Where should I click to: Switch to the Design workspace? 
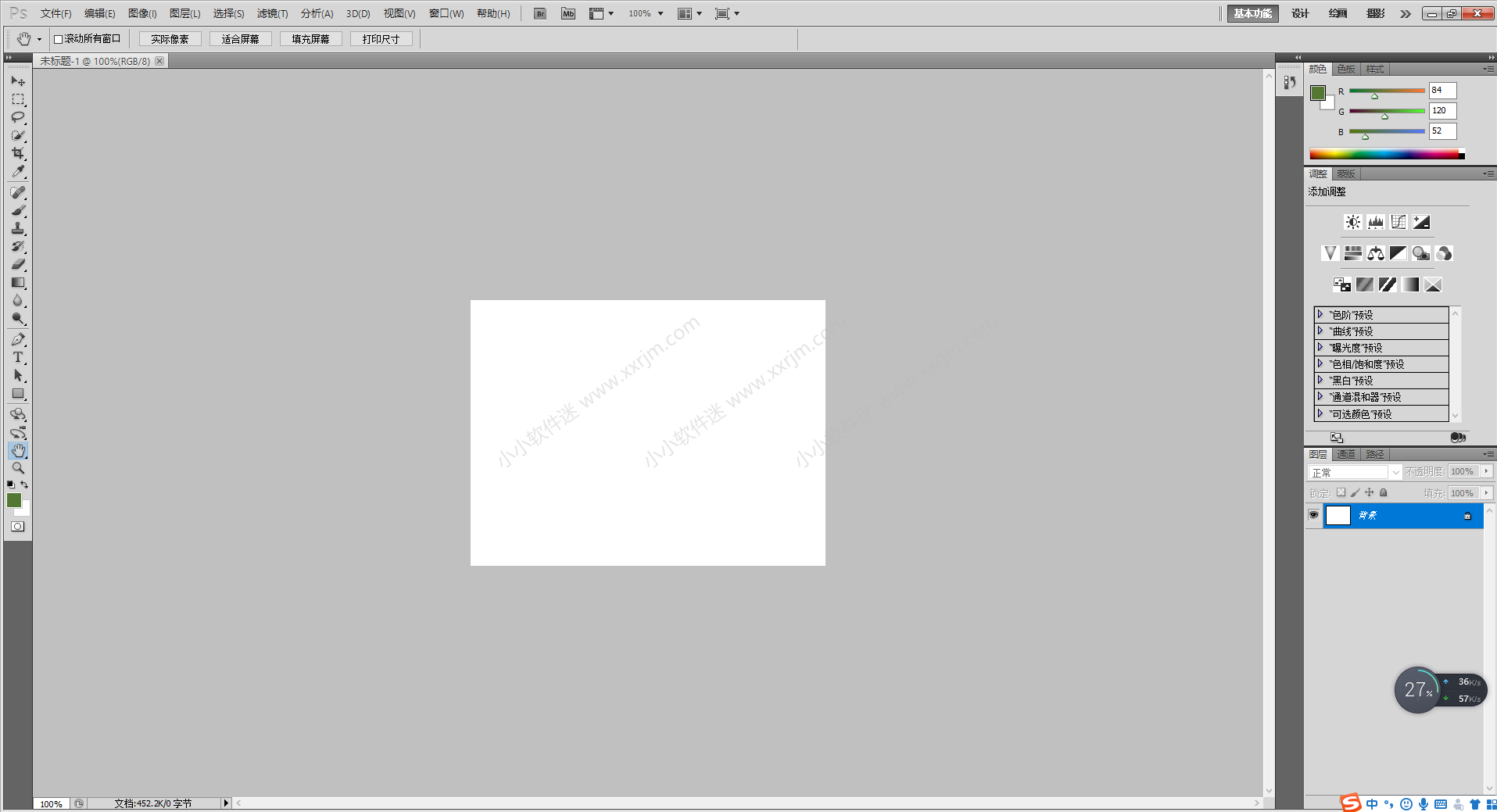(x=1300, y=13)
